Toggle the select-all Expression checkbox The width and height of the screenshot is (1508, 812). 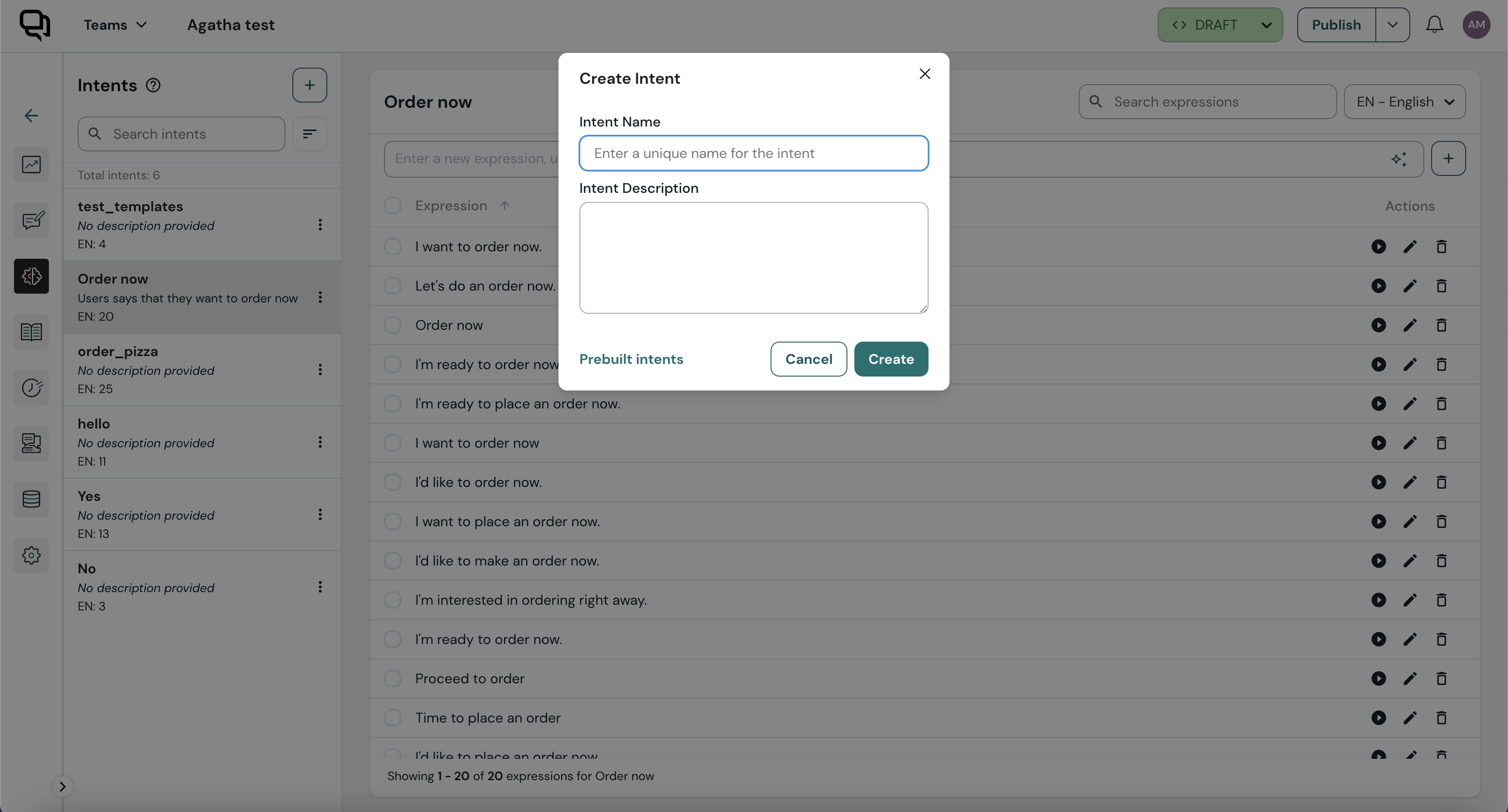(393, 206)
